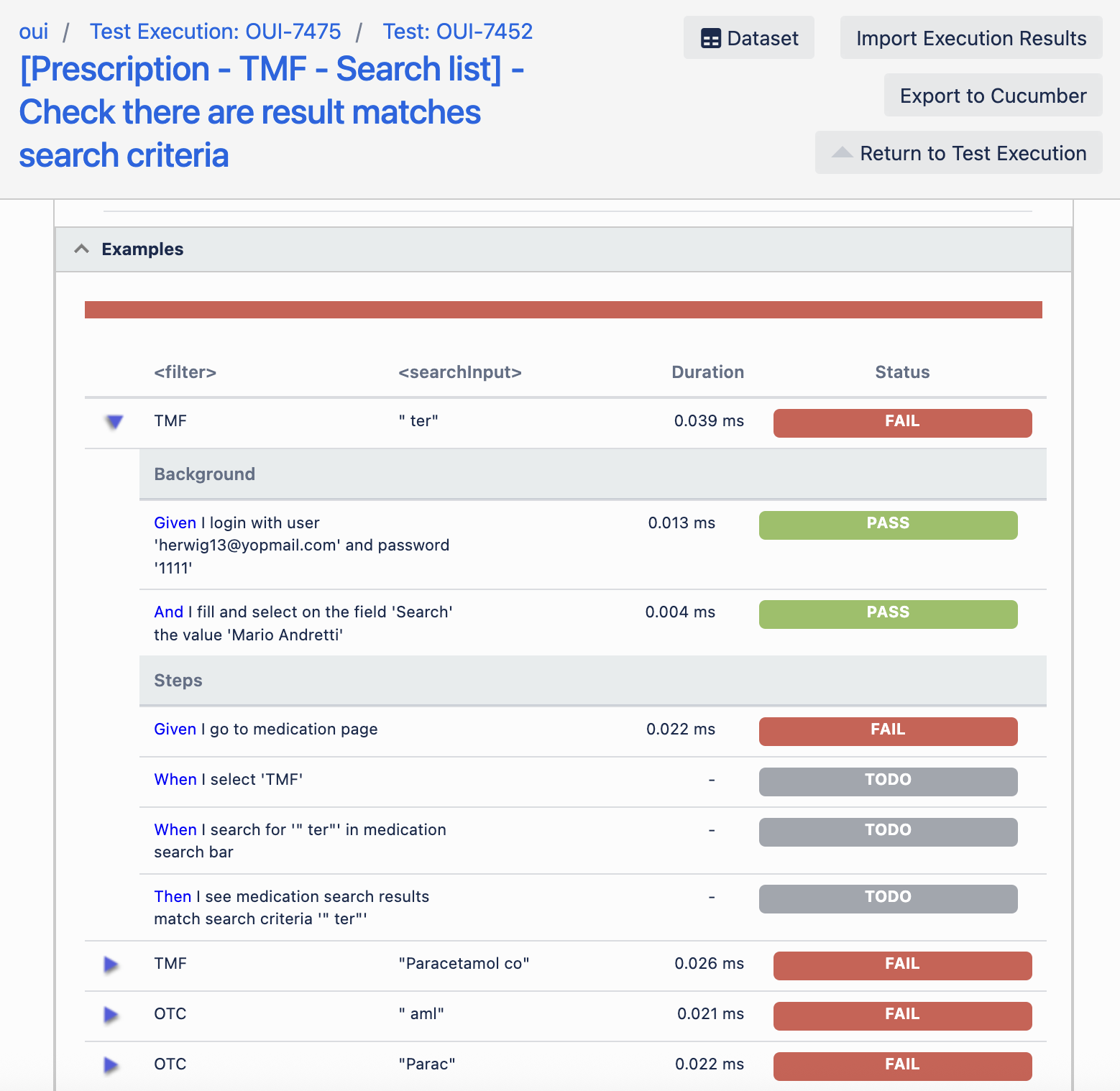Click the Status column header
The width and height of the screenshot is (1120, 1091).
(901, 372)
